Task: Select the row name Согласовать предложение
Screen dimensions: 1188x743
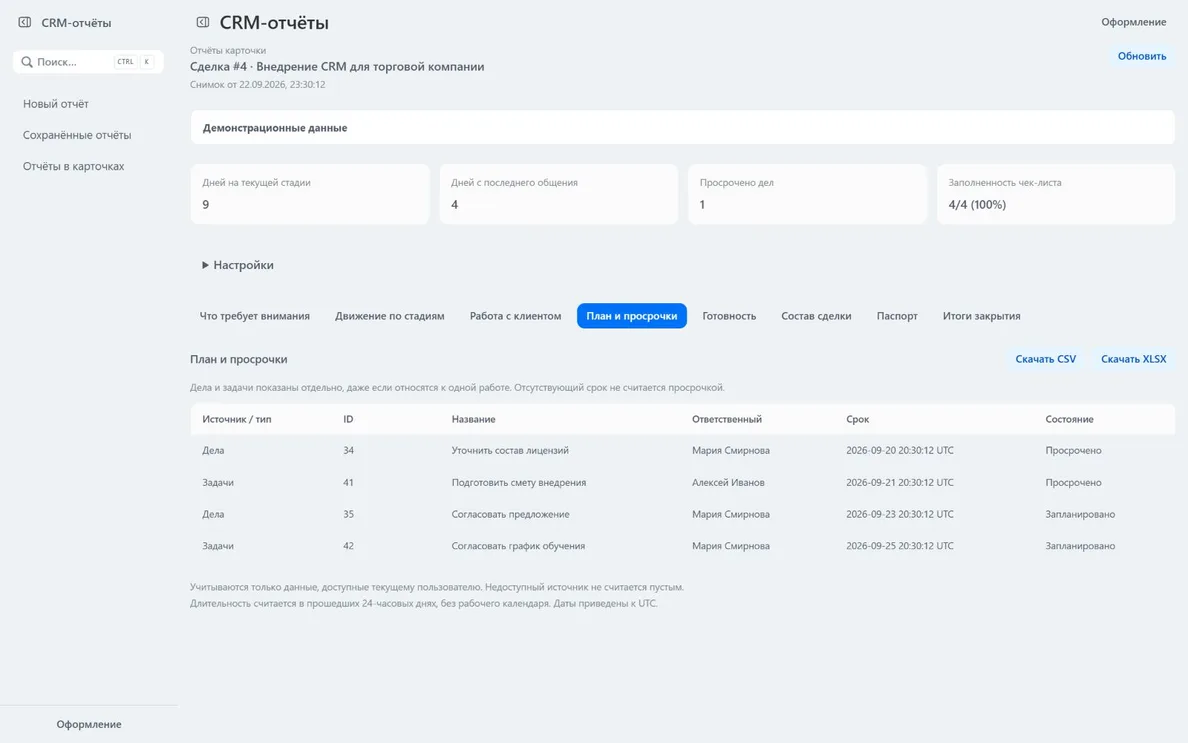Action: click(511, 514)
